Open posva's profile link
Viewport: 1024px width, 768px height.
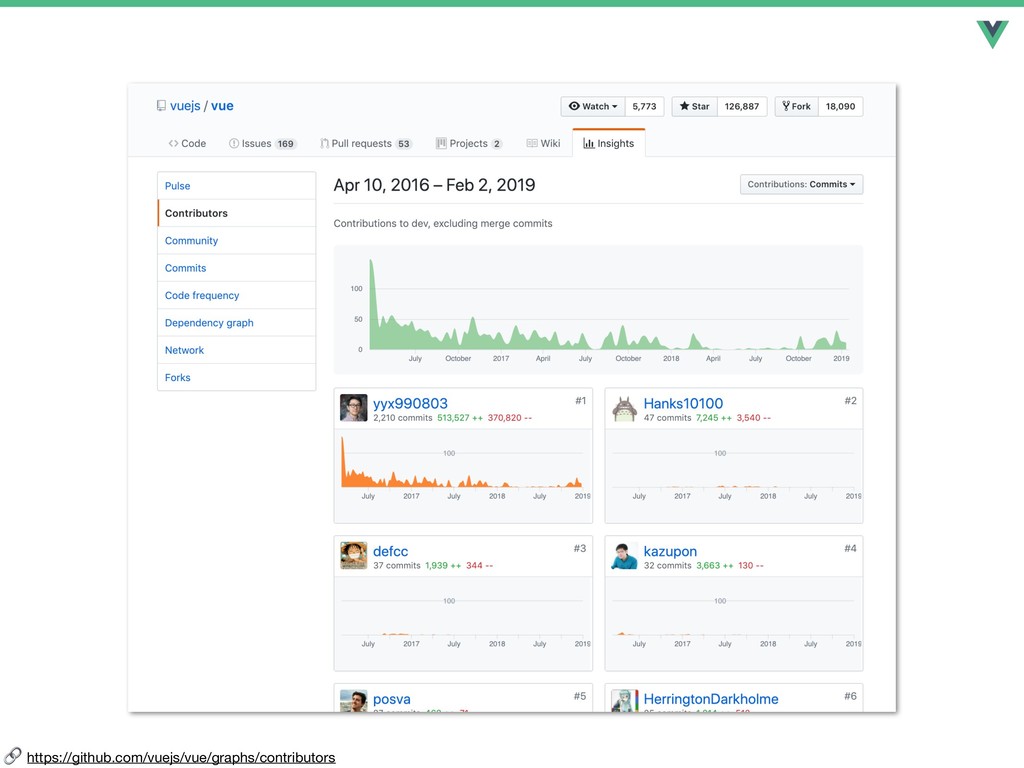pyautogui.click(x=392, y=699)
